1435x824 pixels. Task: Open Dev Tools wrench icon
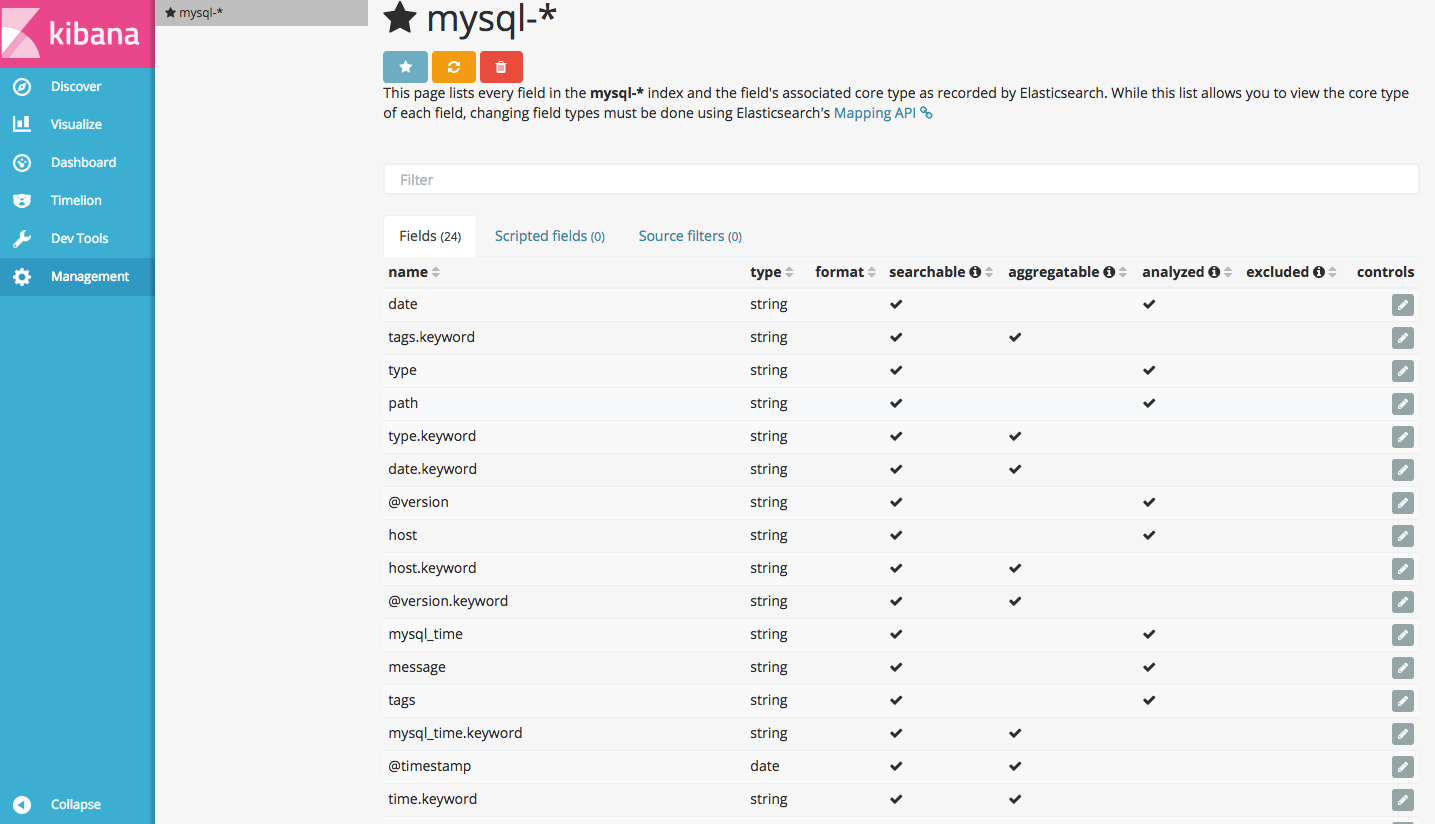tap(22, 238)
